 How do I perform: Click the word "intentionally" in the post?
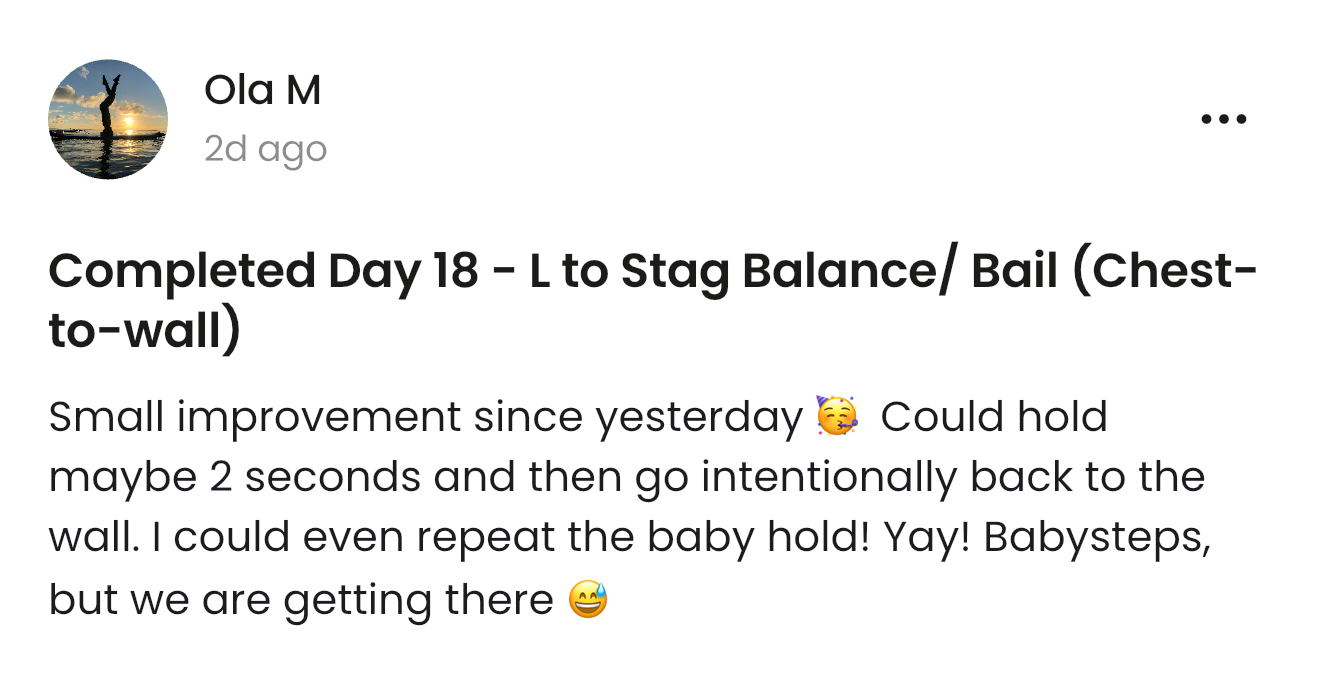point(829,478)
